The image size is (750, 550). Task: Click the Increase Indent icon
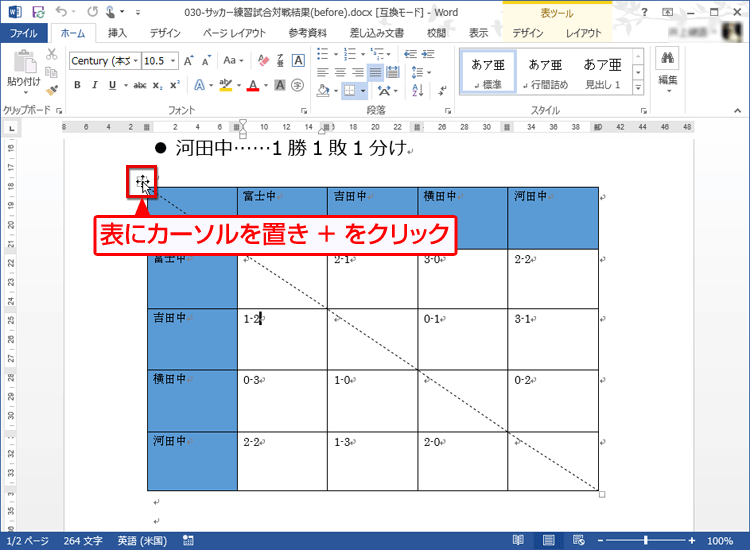428,54
